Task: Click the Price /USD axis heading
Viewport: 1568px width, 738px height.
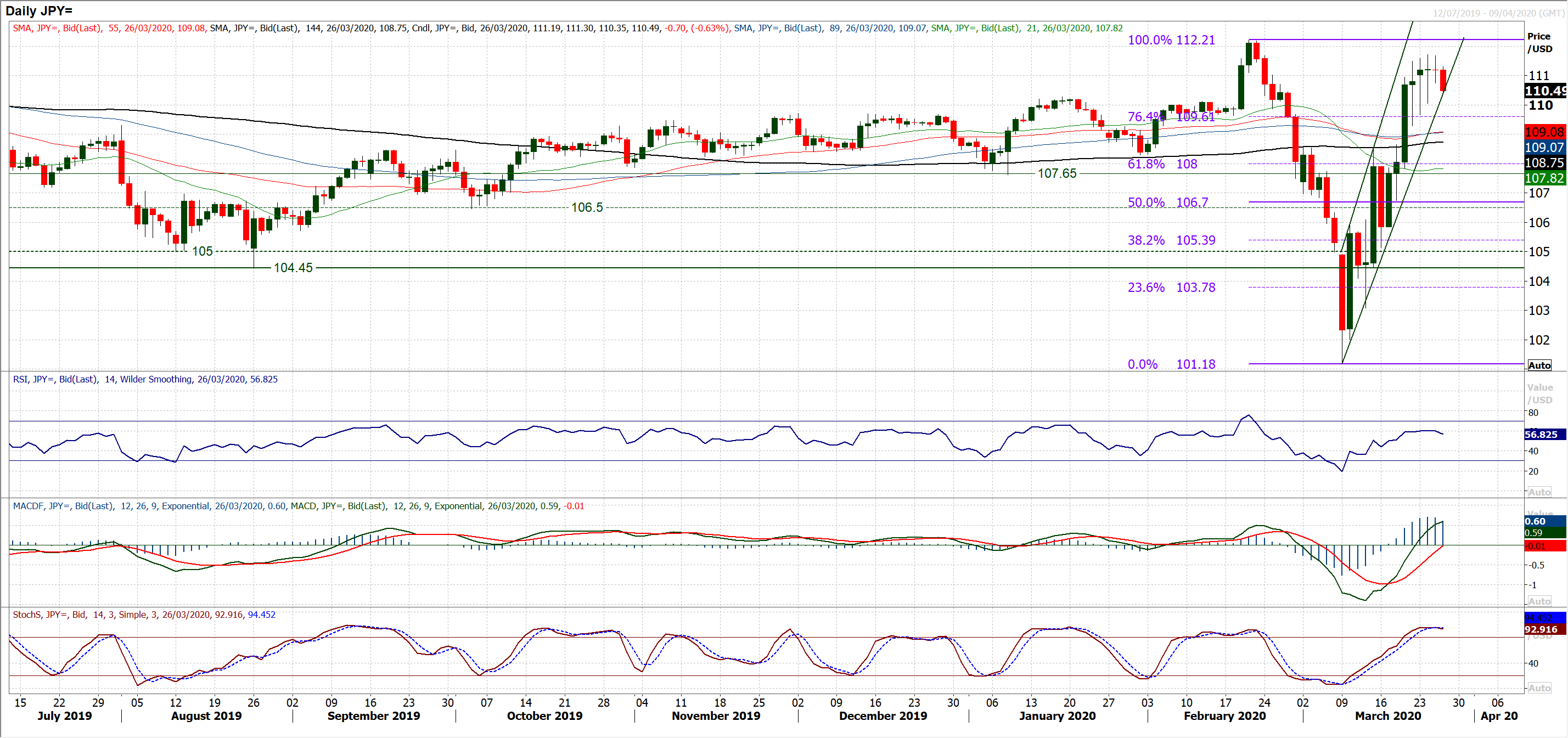Action: 1539,43
